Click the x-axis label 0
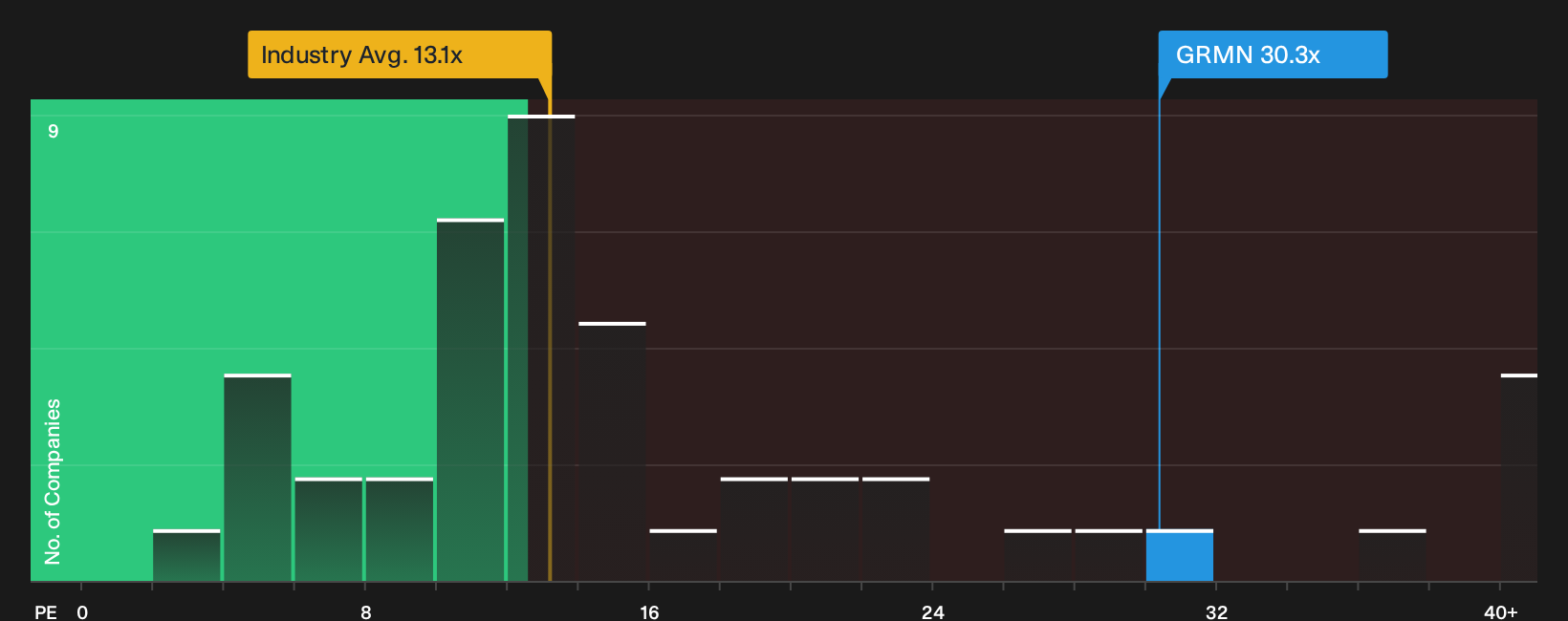Screen dimensions: 1568x621 tap(82, 612)
